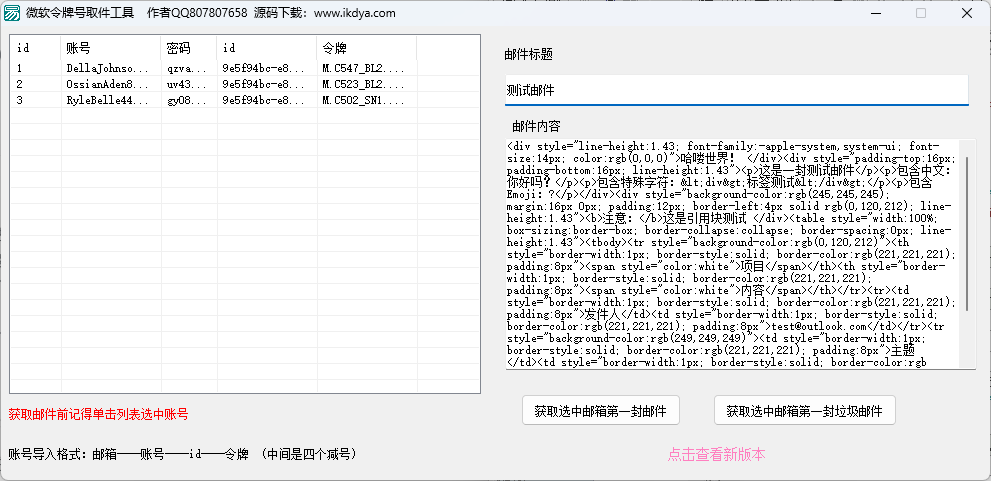The width and height of the screenshot is (991, 481).
Task: Click the 9e5f94bc-e8... cell in row 2
Action: (266, 83)
